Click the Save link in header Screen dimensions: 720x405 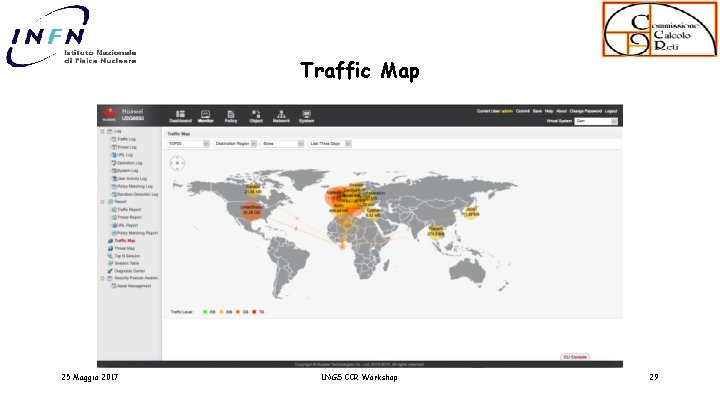537,111
